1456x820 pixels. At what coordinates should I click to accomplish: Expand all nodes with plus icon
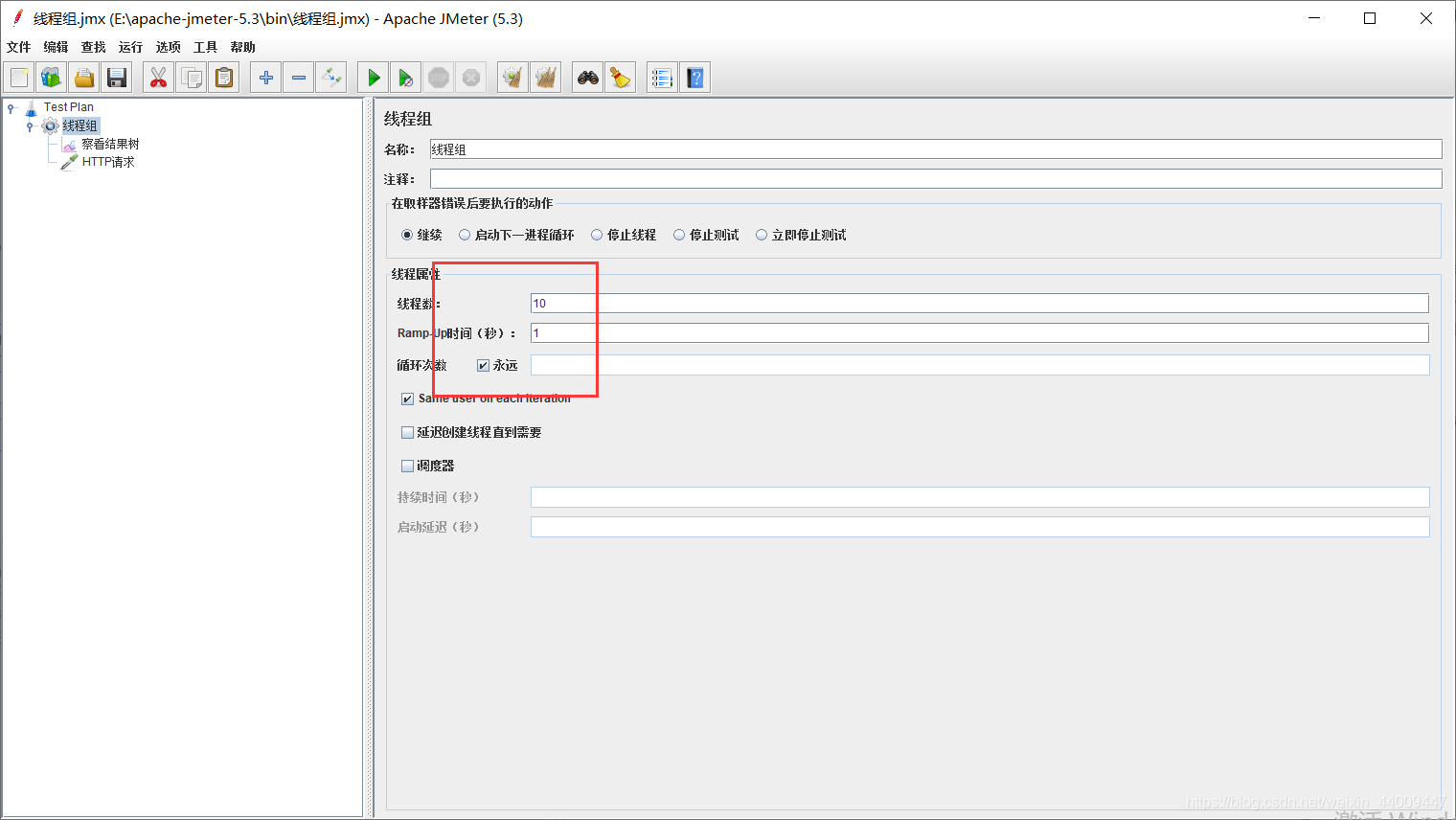(266, 78)
